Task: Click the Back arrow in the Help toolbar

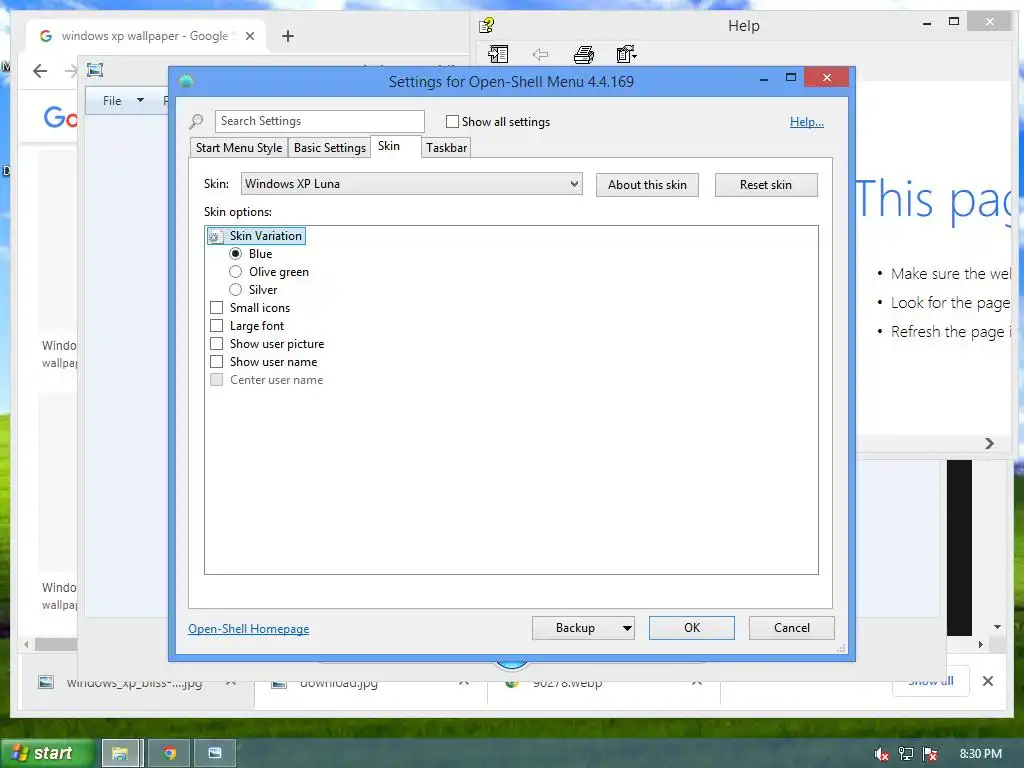Action: (540, 54)
